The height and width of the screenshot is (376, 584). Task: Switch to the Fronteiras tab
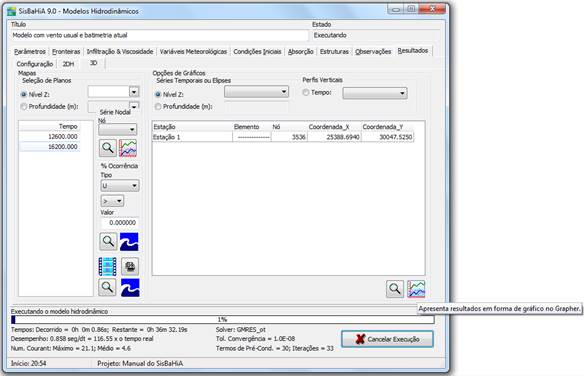(66, 51)
